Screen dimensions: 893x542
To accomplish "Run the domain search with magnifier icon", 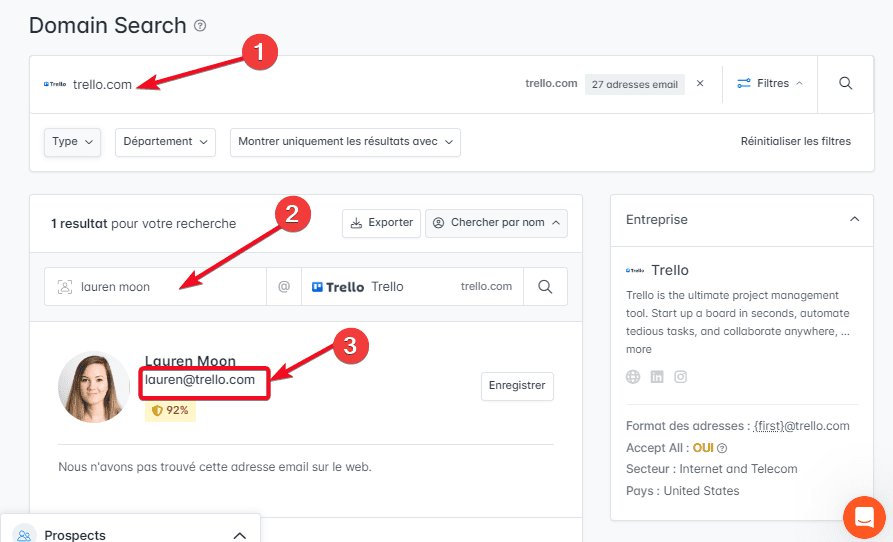I will tap(846, 84).
